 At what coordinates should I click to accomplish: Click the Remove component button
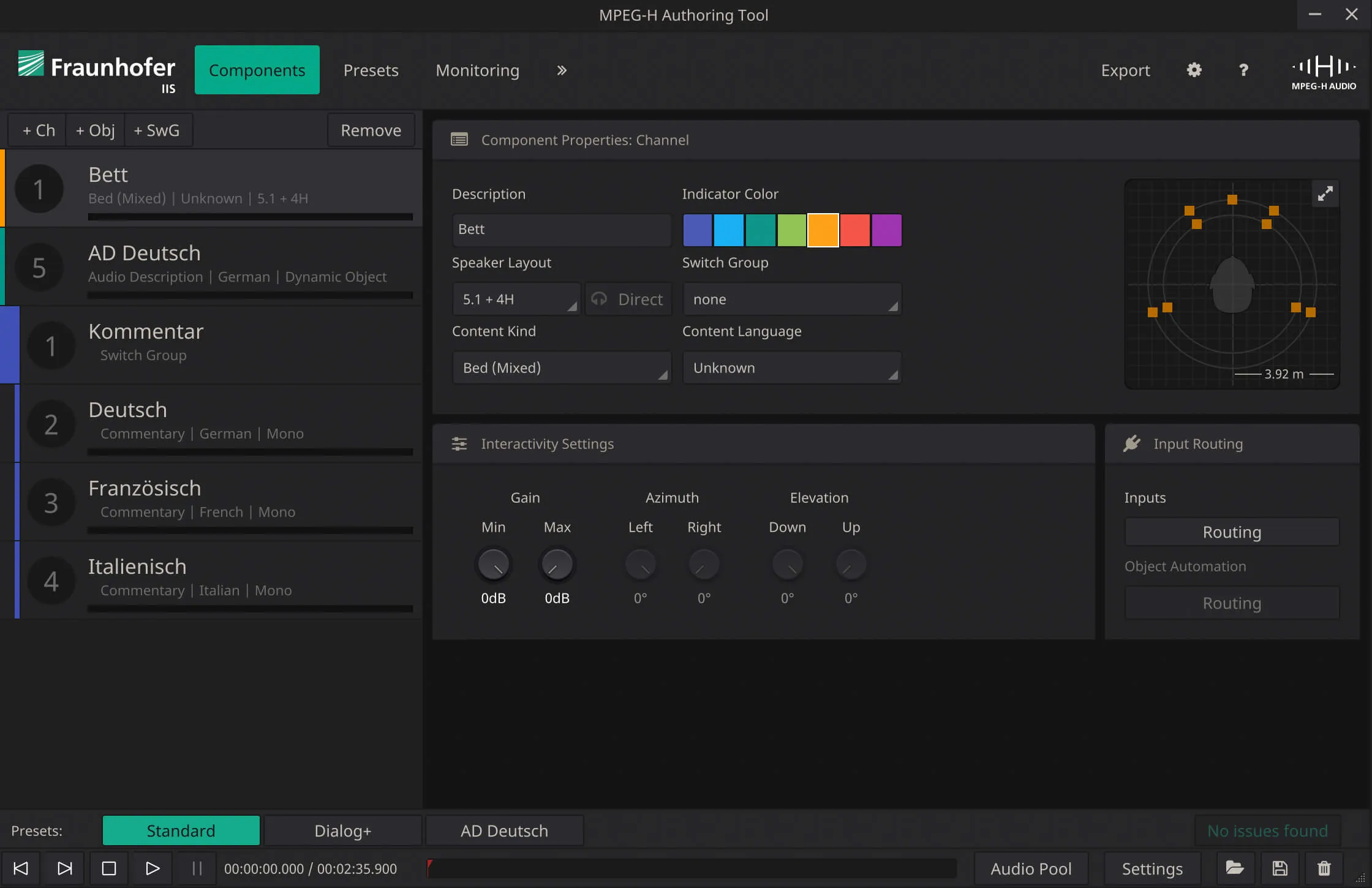pyautogui.click(x=371, y=130)
